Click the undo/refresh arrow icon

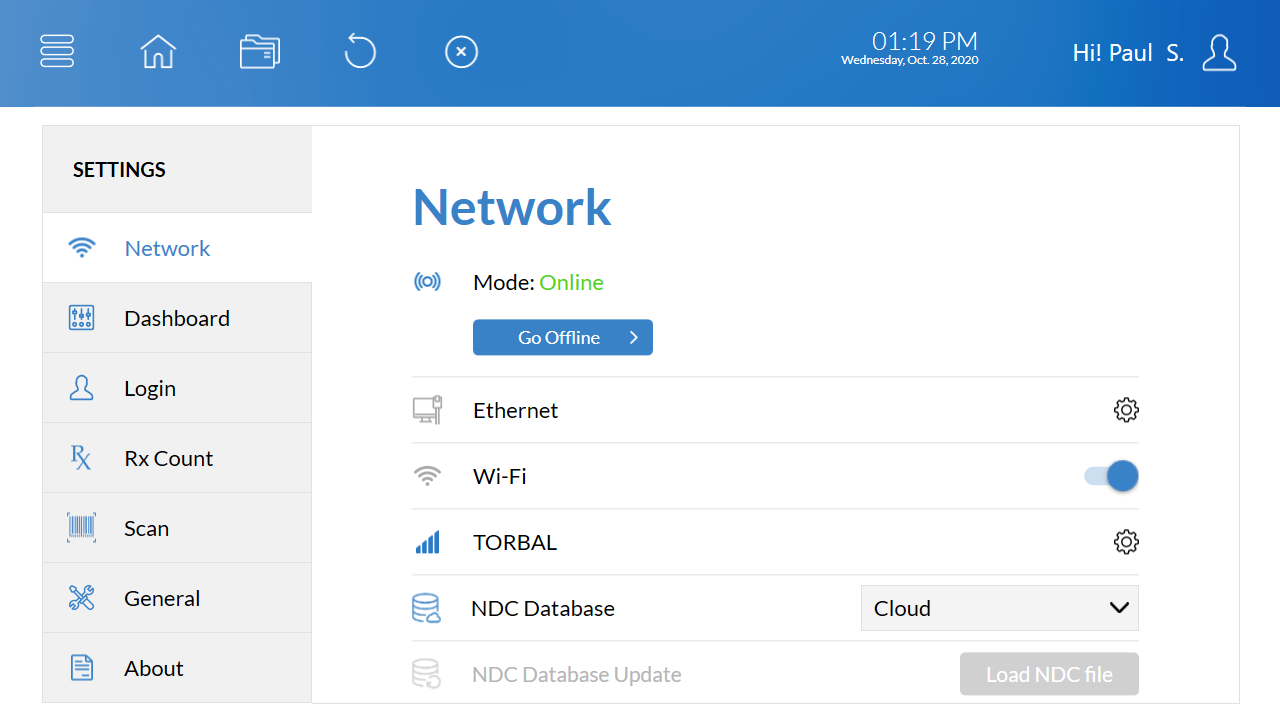[360, 51]
